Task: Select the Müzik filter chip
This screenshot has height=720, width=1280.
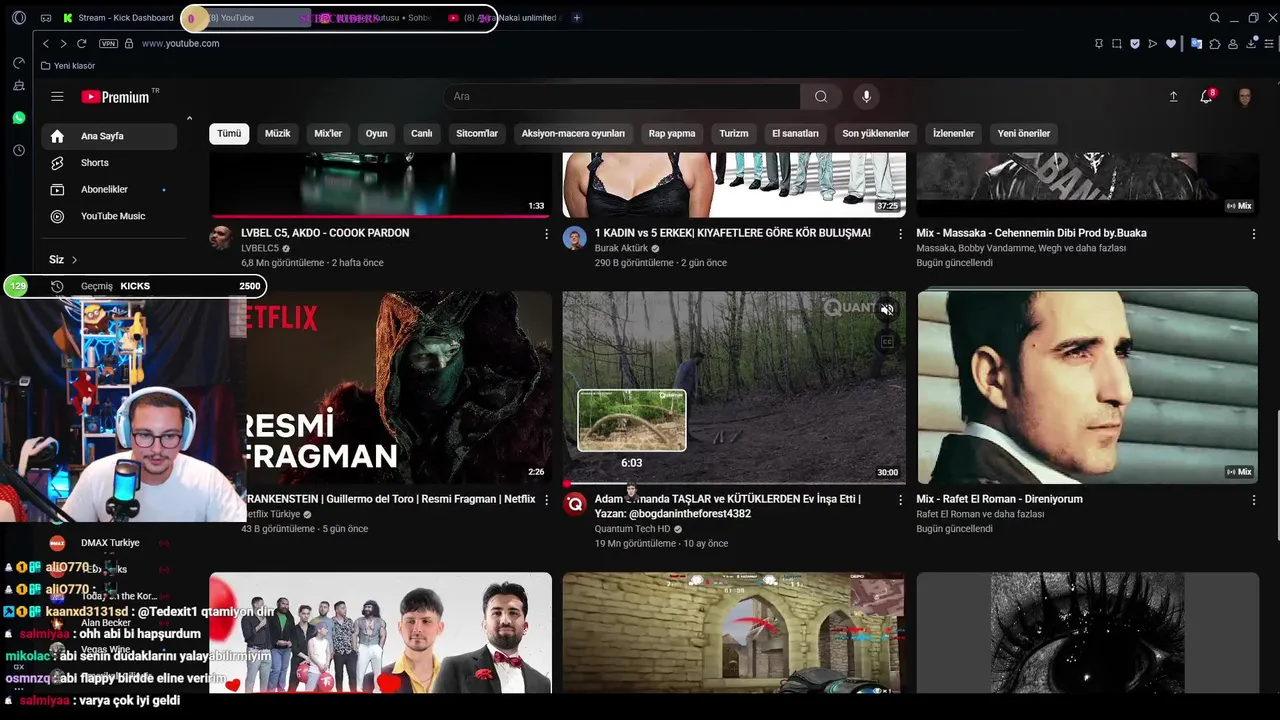Action: pyautogui.click(x=277, y=134)
